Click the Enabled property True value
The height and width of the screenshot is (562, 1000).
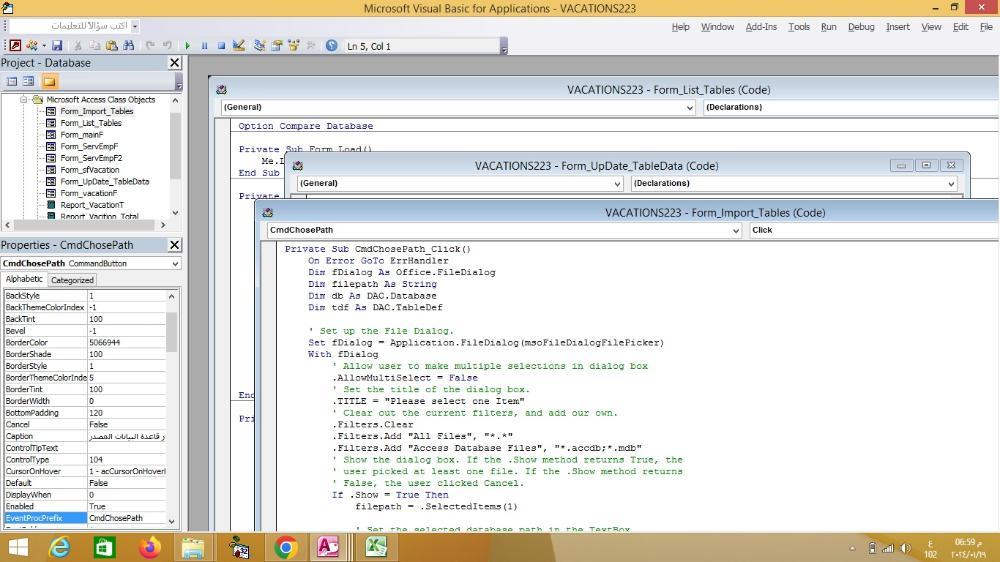tap(126, 507)
